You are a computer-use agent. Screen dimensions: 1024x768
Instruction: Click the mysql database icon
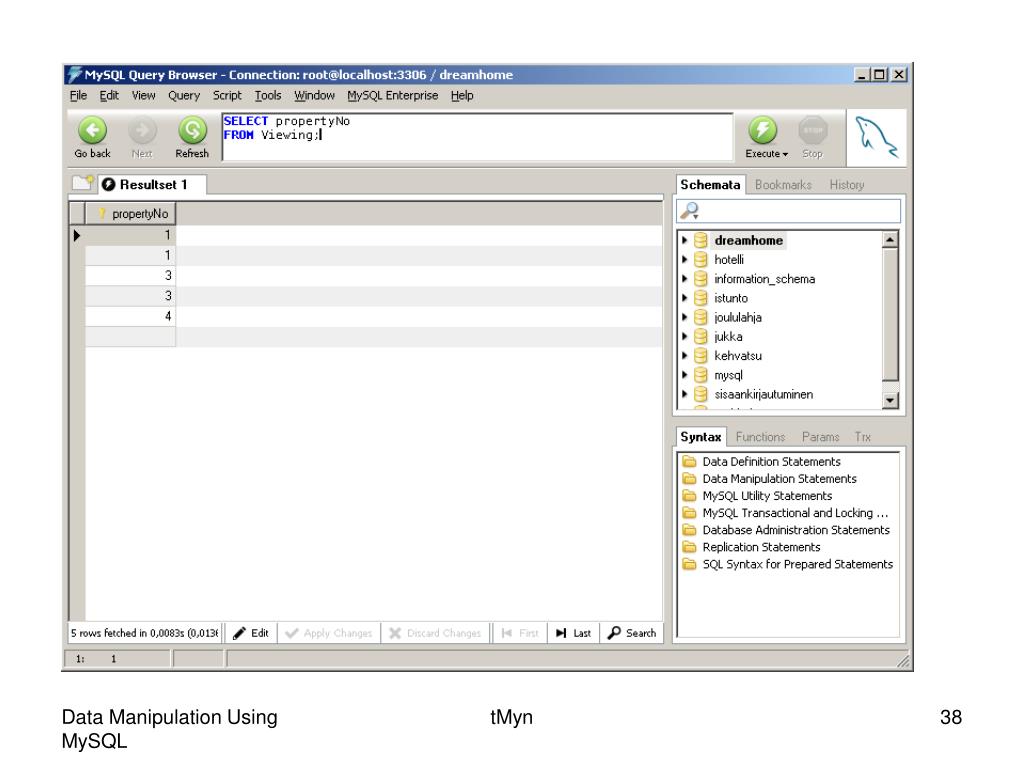[x=701, y=375]
